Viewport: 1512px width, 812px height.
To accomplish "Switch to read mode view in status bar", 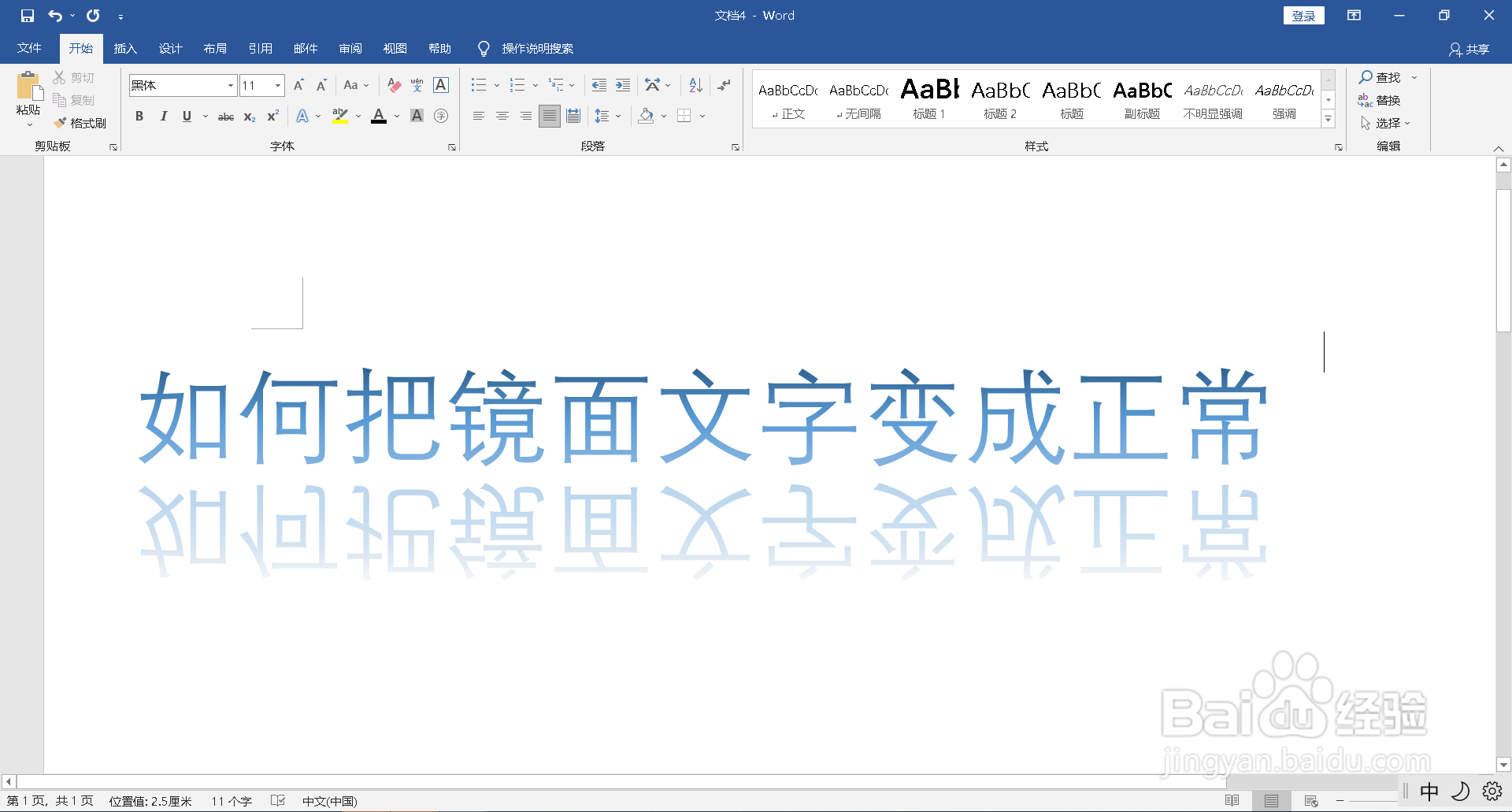I will 1232,801.
